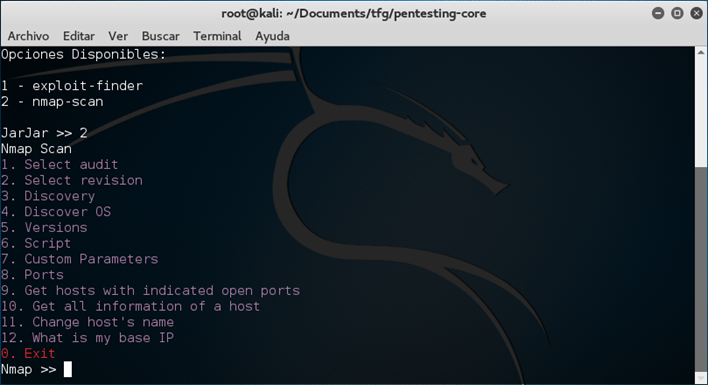
Task: Maximize the terminal window
Action: [677, 14]
